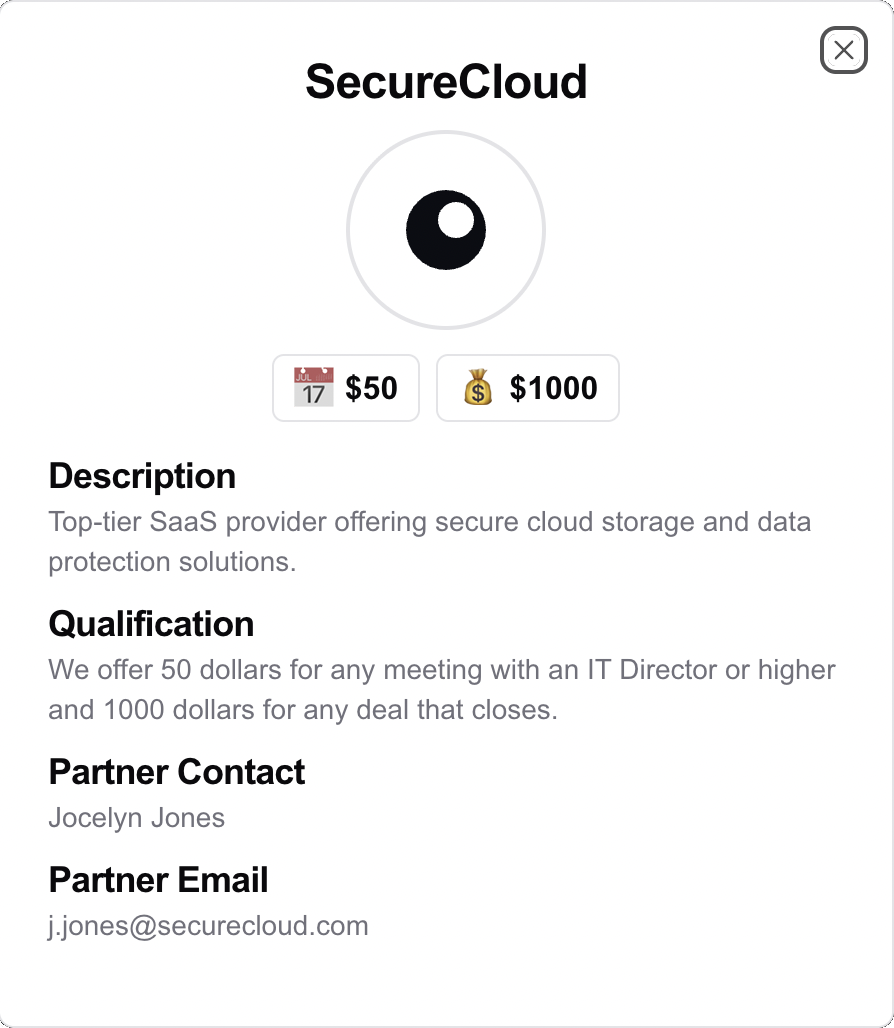Click the Qualification section heading
Screen dimensions: 894x1028
[151, 624]
